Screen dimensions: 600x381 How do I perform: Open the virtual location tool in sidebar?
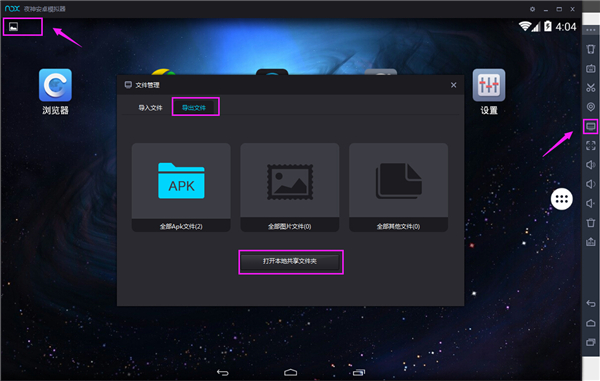[590, 107]
